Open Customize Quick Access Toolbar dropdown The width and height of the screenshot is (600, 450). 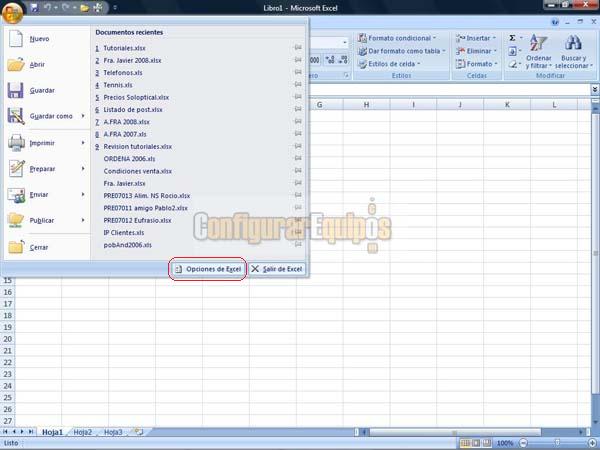coord(115,8)
